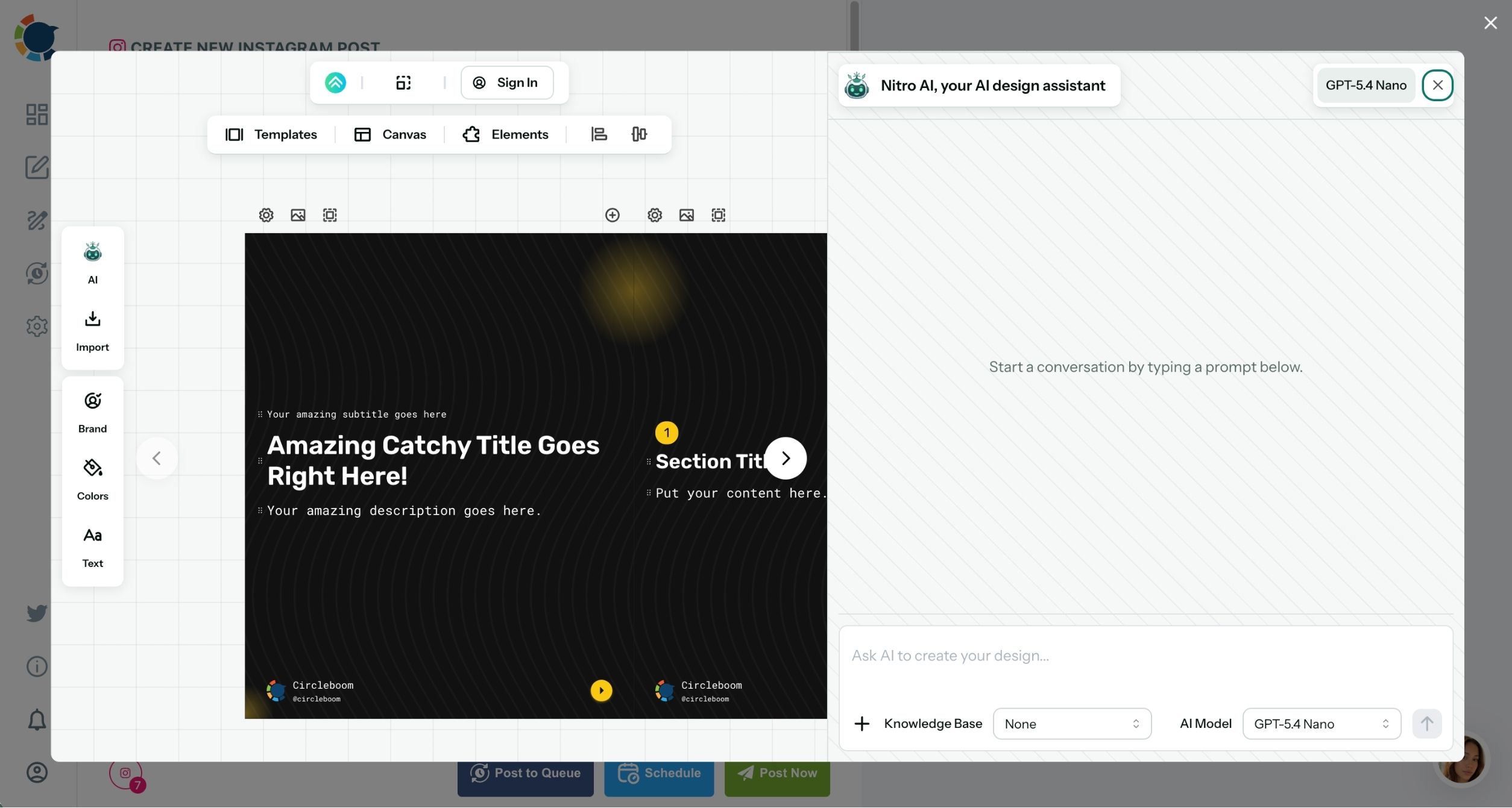The width and height of the screenshot is (1512, 808).
Task: Open the AI assistant tool
Action: point(92,263)
